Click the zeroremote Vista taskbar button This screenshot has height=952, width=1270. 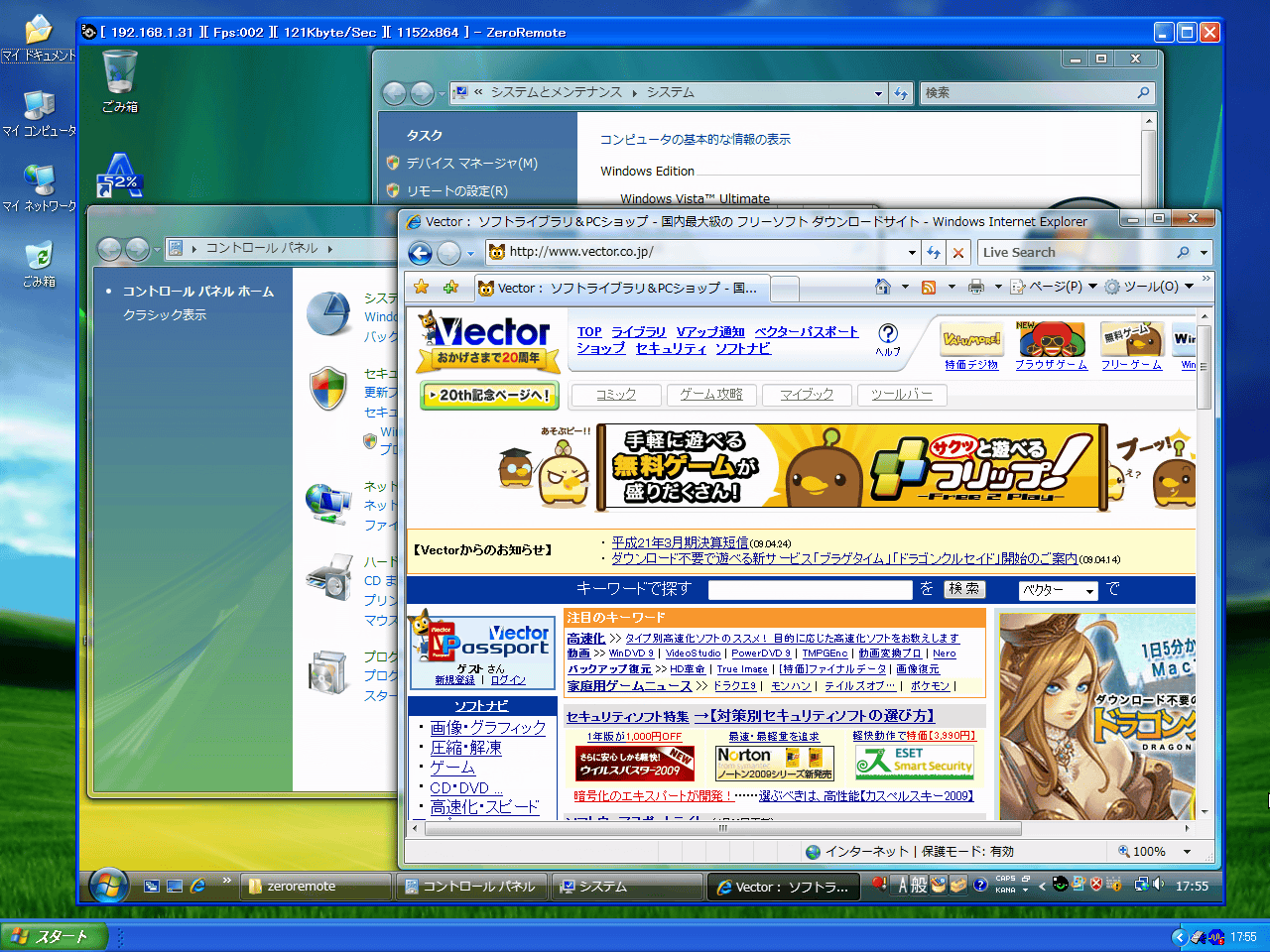(x=317, y=887)
